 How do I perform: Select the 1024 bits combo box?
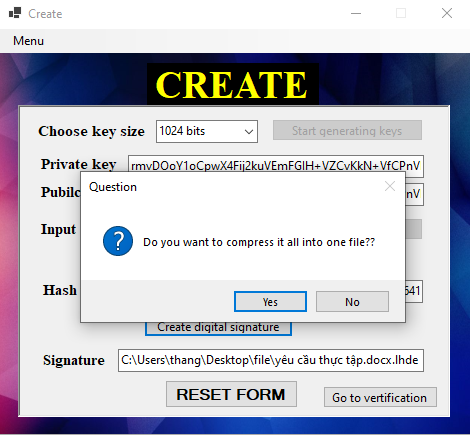pos(207,131)
